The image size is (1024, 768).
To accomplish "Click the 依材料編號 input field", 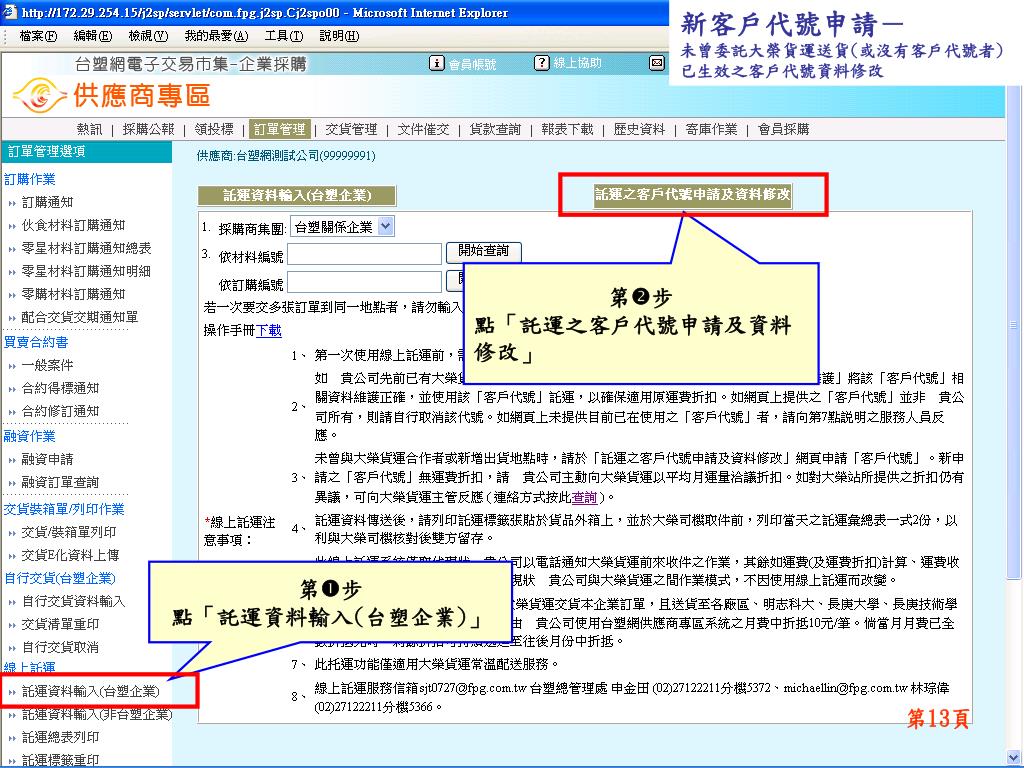I will tap(364, 254).
